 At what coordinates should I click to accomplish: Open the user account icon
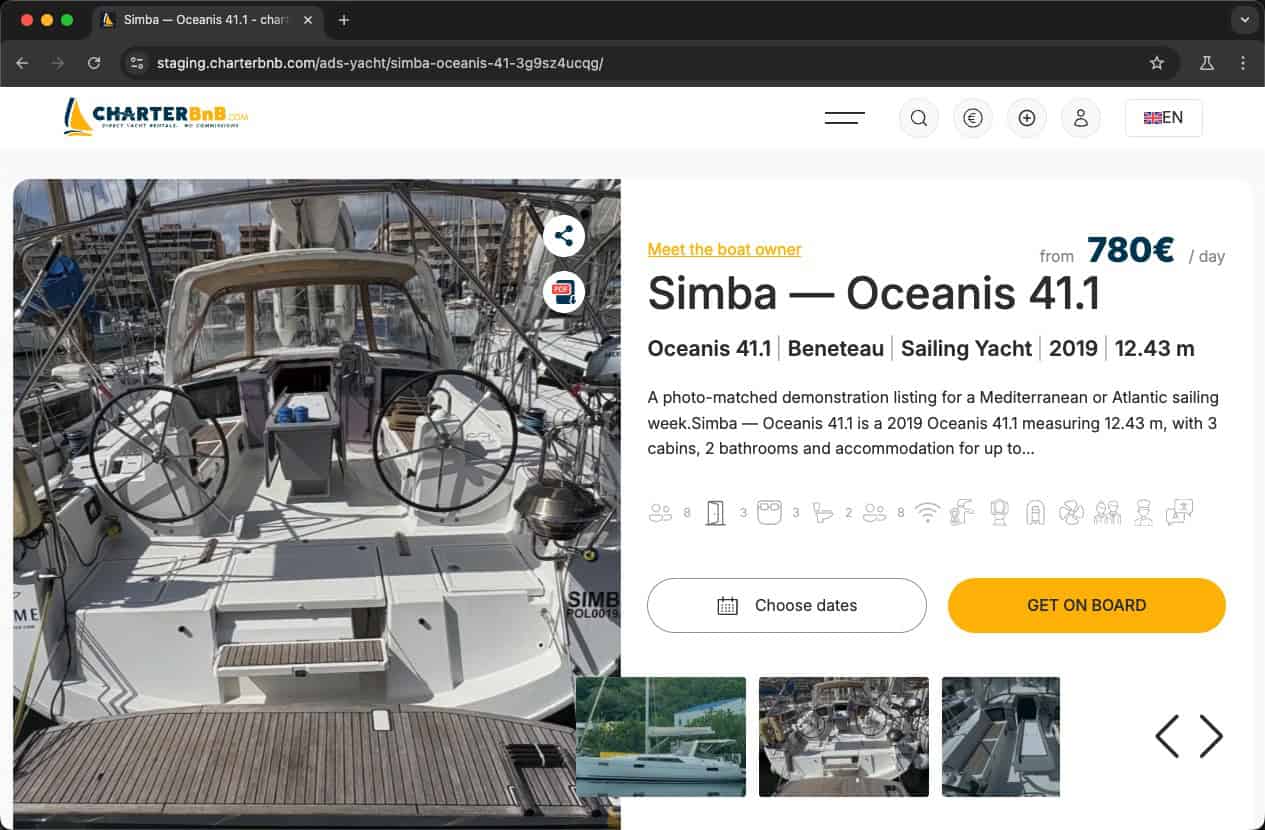[1080, 118]
